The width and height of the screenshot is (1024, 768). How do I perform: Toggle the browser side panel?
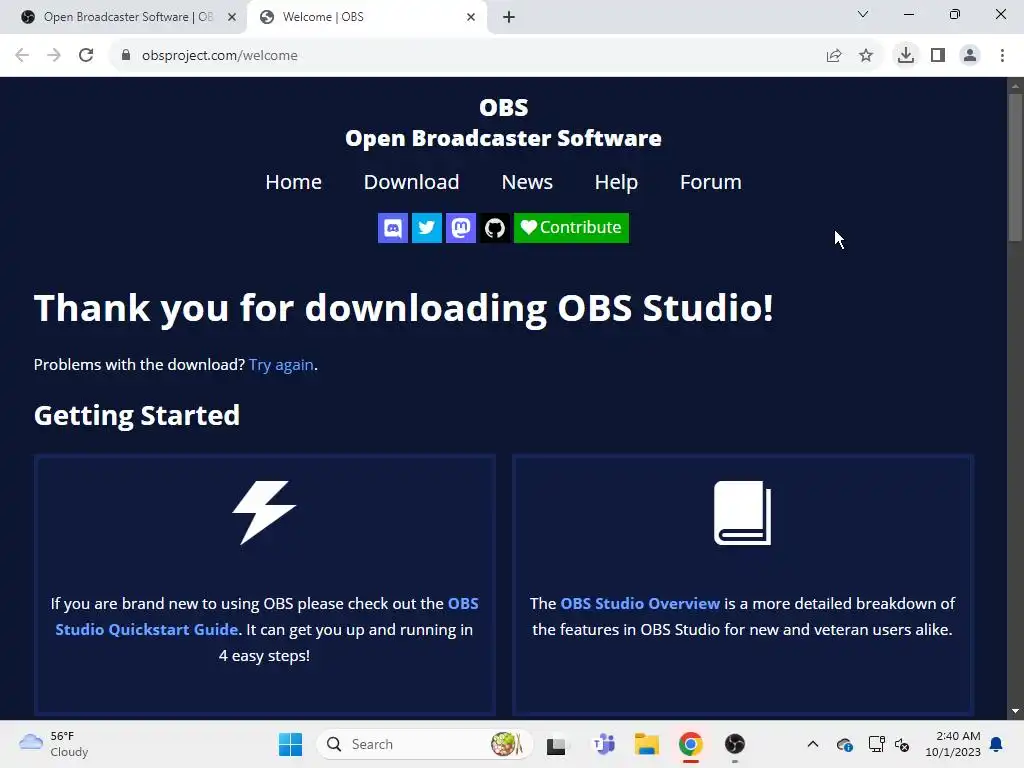[x=938, y=56]
